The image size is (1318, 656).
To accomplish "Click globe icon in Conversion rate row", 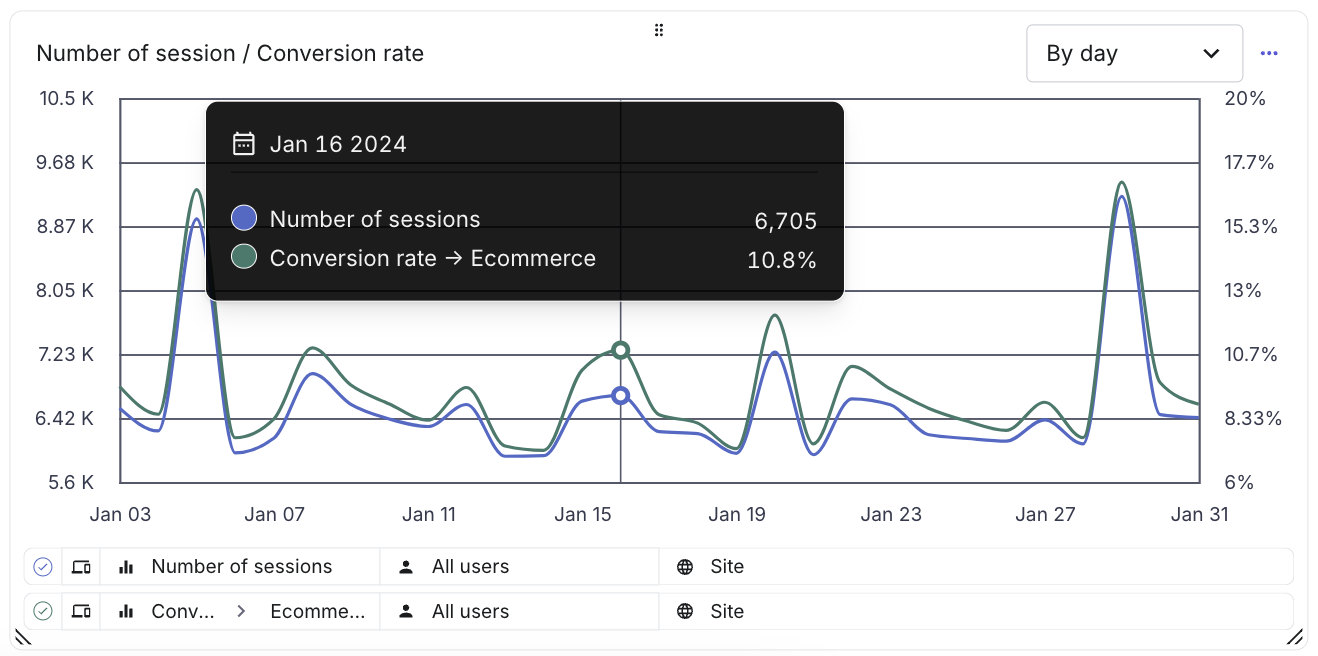I will pos(685,611).
